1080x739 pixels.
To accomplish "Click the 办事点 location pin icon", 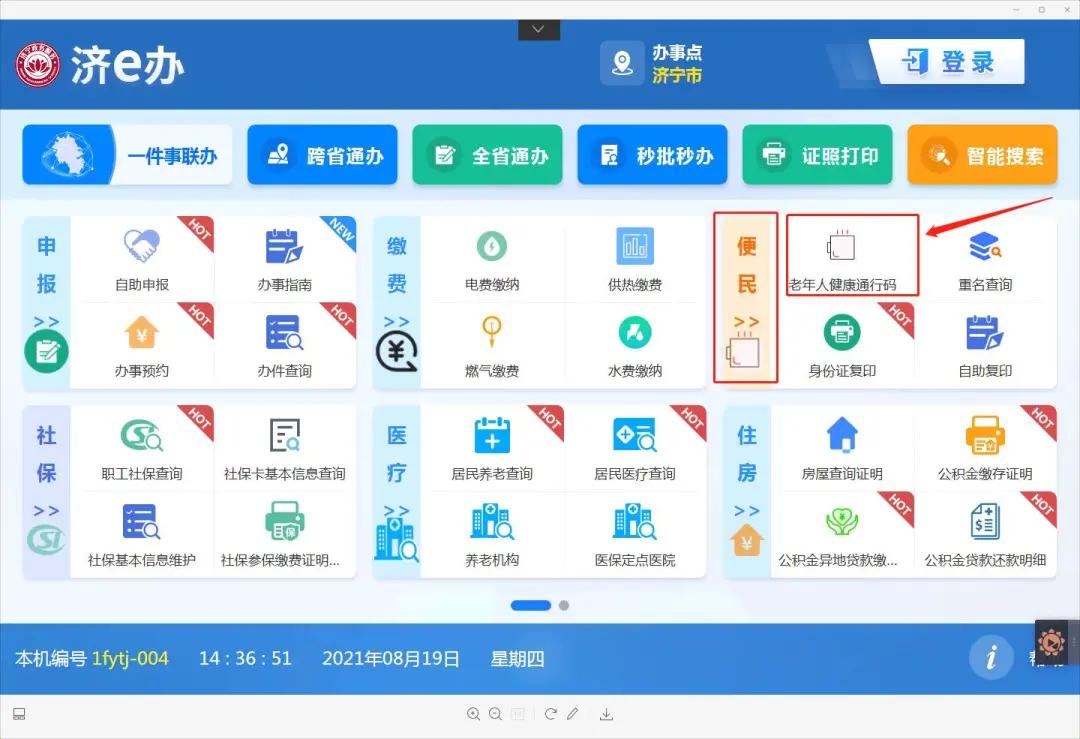I will pos(622,63).
